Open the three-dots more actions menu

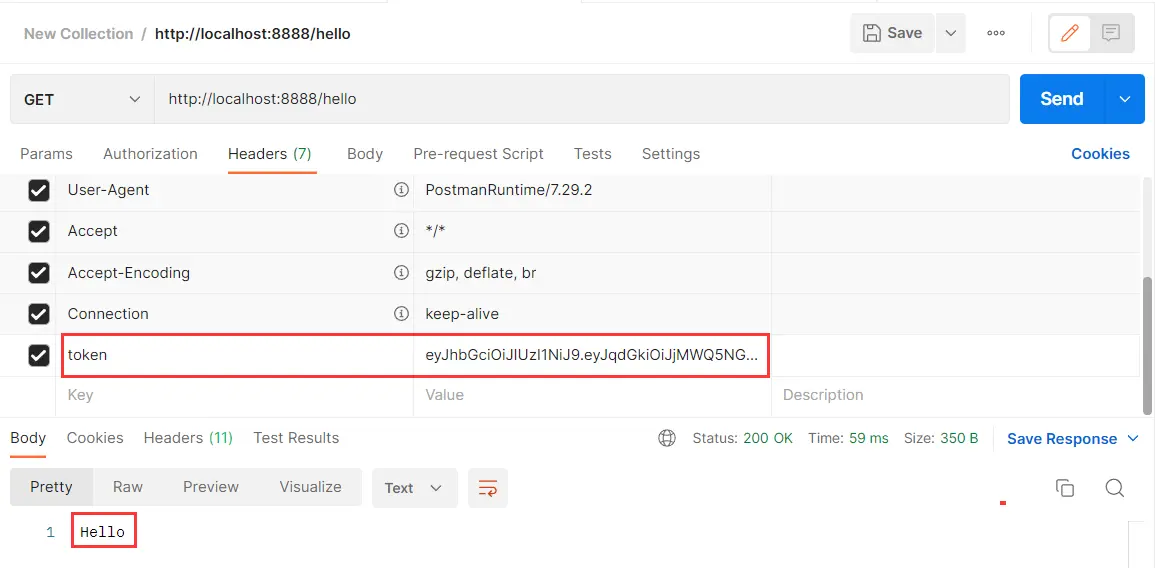[996, 33]
